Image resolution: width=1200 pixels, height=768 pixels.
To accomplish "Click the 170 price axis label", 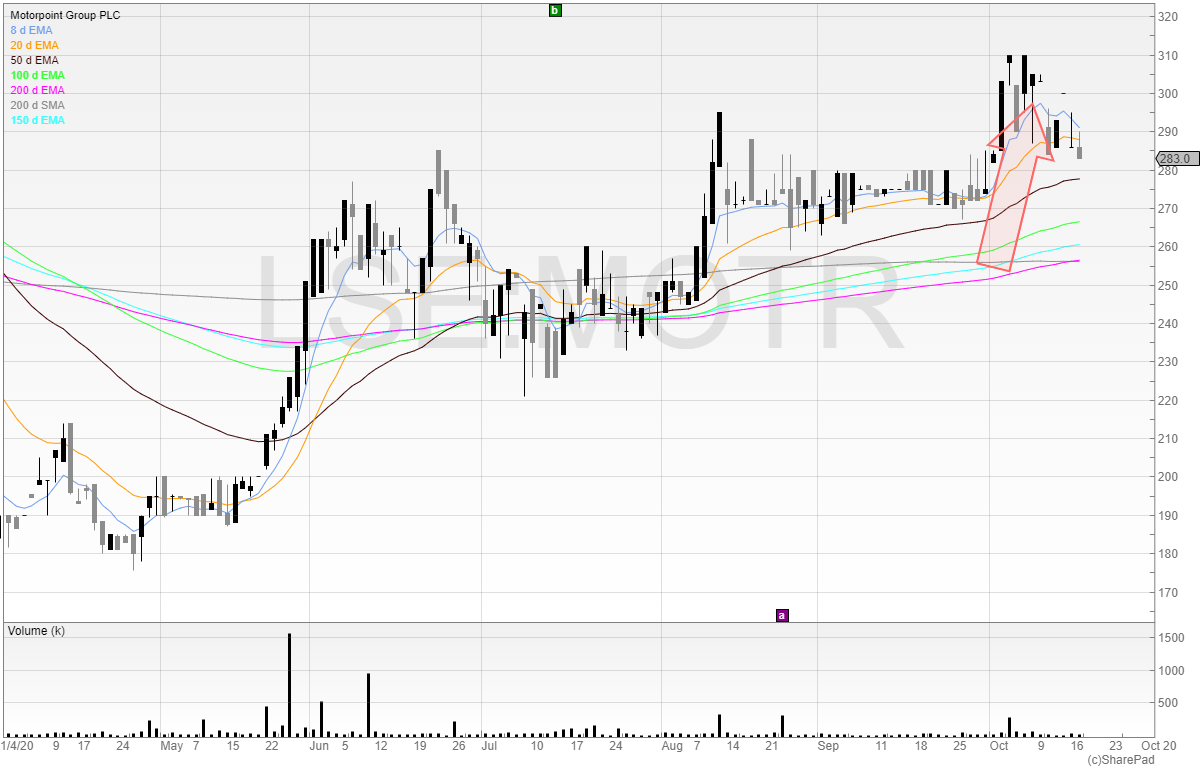I will click(x=1168, y=592).
